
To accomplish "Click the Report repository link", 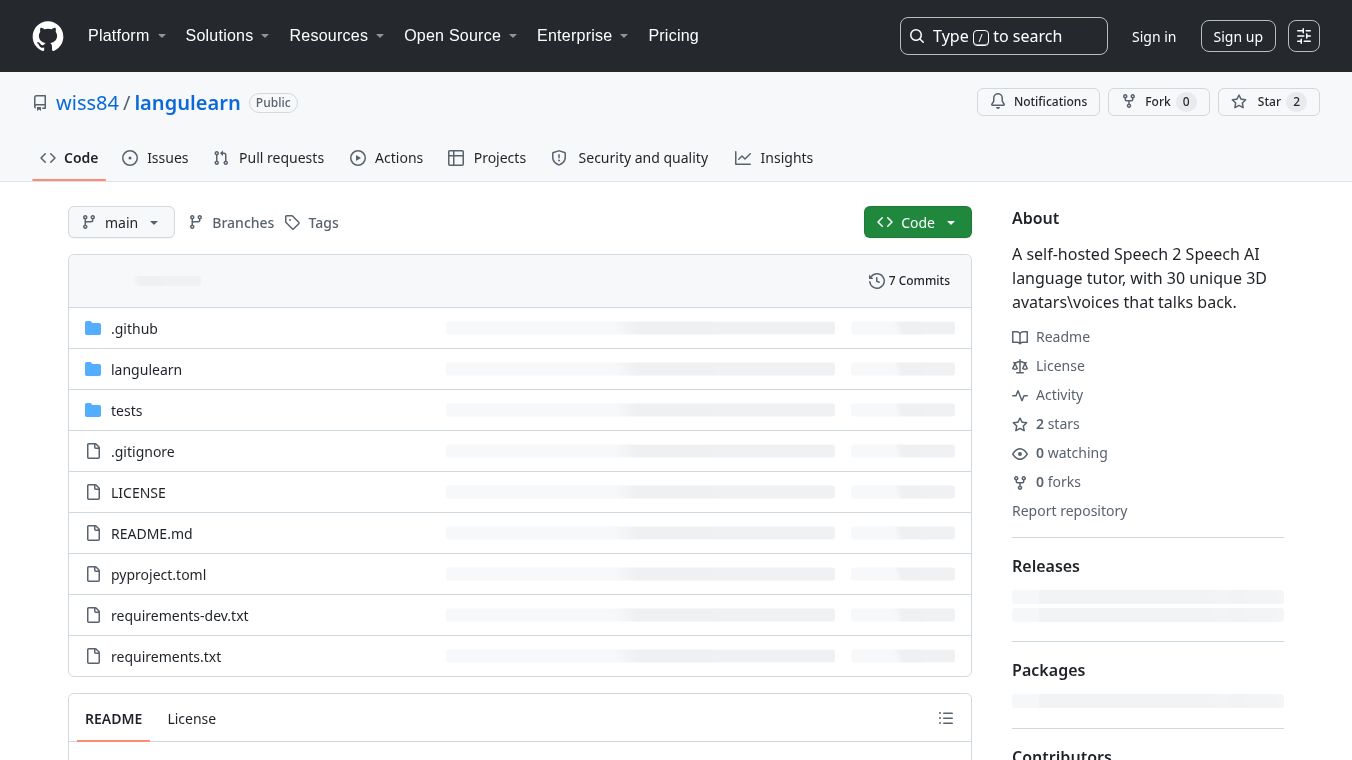I will coord(1069,511).
